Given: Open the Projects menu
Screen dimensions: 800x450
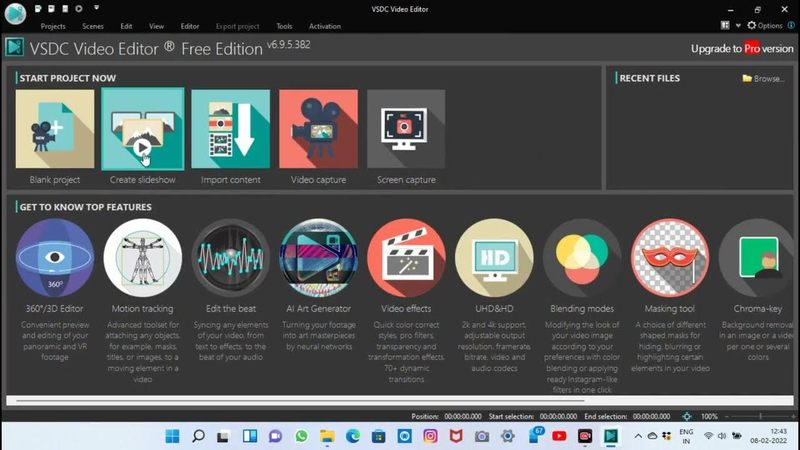Looking at the screenshot, I should click(x=53, y=26).
